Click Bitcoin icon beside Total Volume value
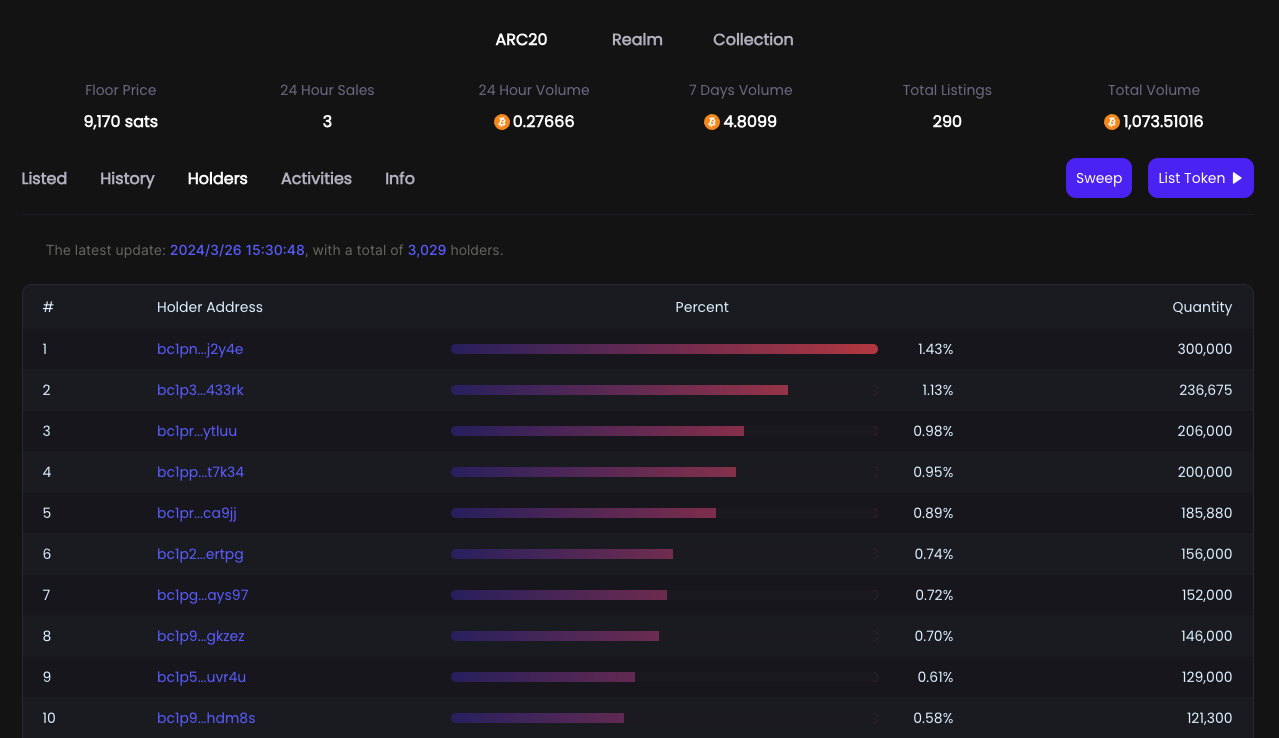This screenshot has width=1279, height=738. point(1111,122)
